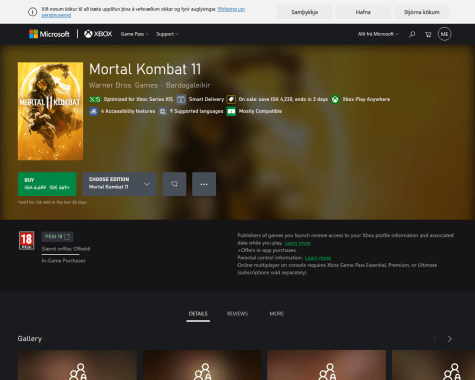
Task: Click the Smart Delivery label
Action: [206, 99]
